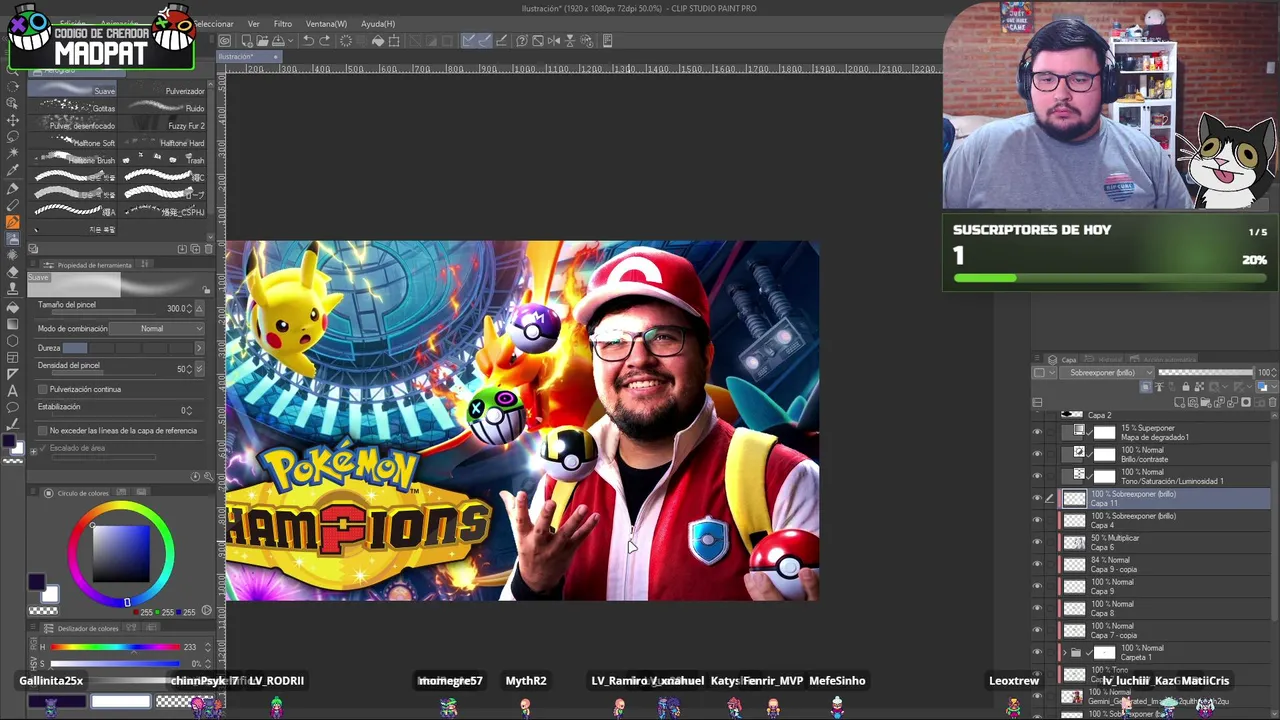Open the Ventana(W) menu
The width and height of the screenshot is (1280, 720).
pyautogui.click(x=326, y=24)
